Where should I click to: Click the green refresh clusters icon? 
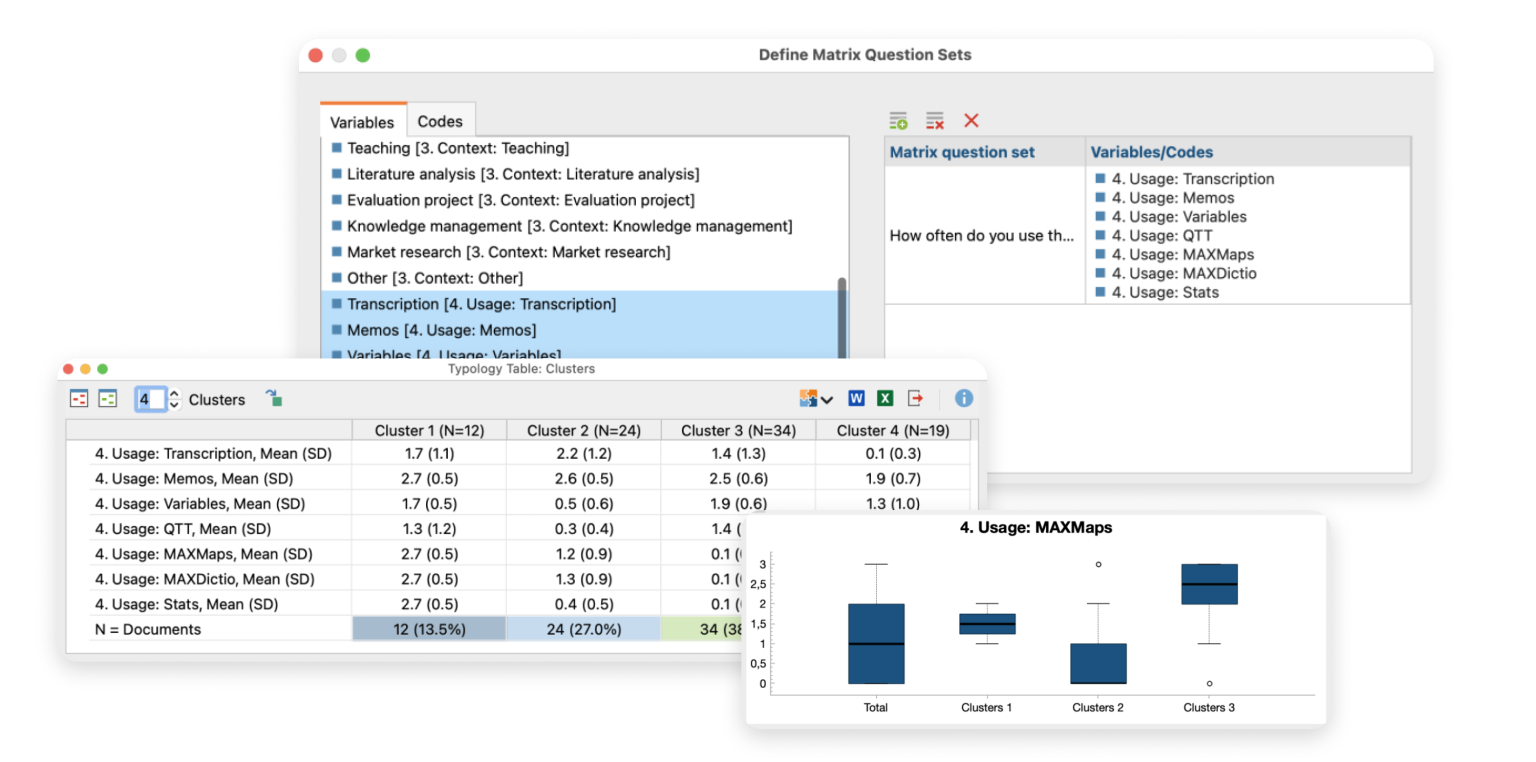click(274, 399)
